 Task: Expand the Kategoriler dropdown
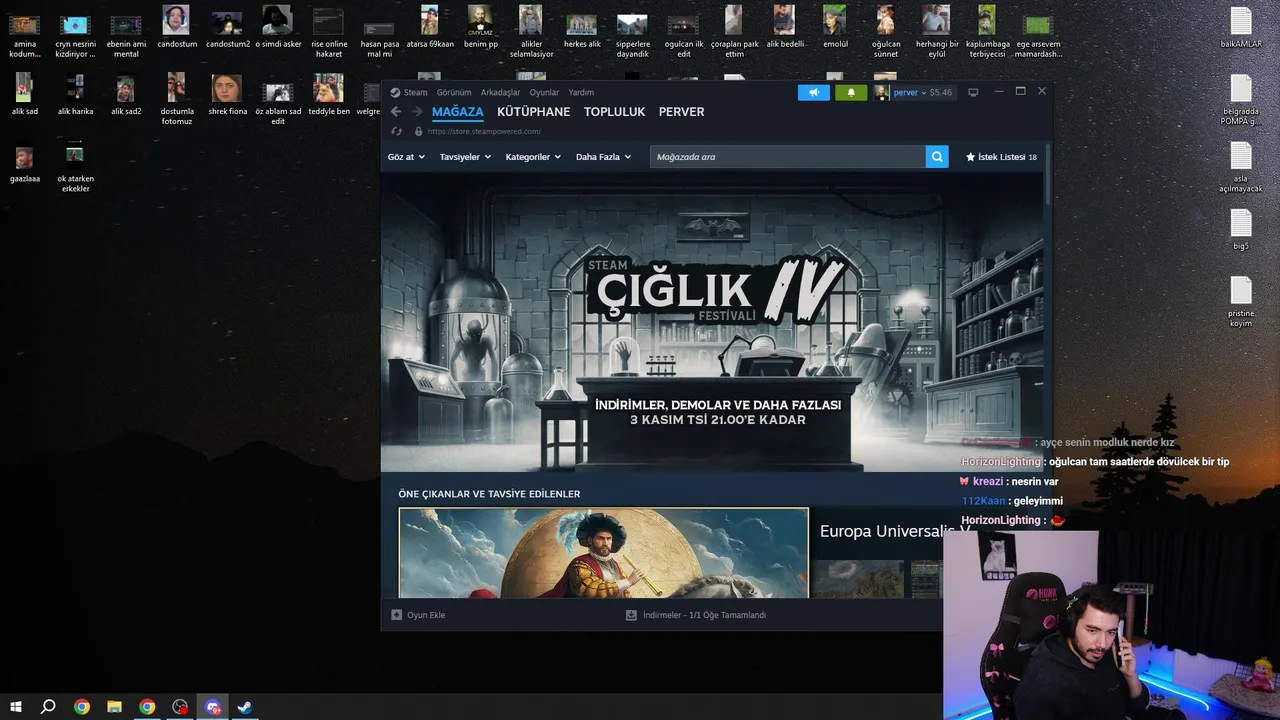tap(533, 157)
